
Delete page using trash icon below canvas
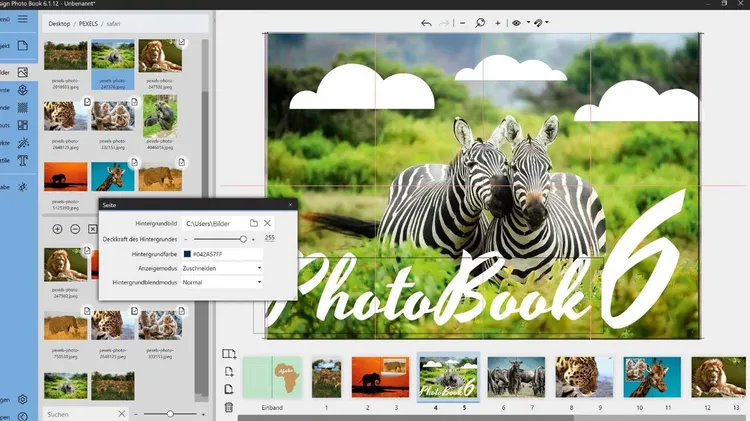[x=229, y=407]
